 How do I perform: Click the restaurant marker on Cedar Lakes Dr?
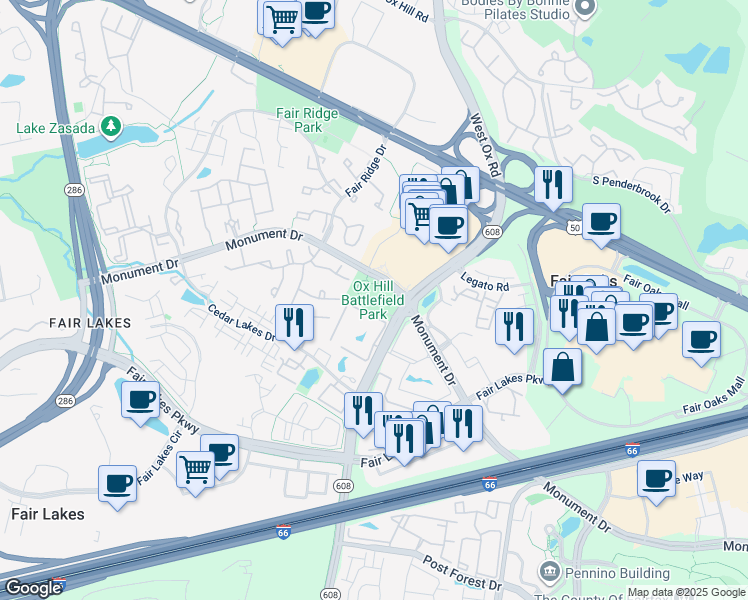(294, 323)
